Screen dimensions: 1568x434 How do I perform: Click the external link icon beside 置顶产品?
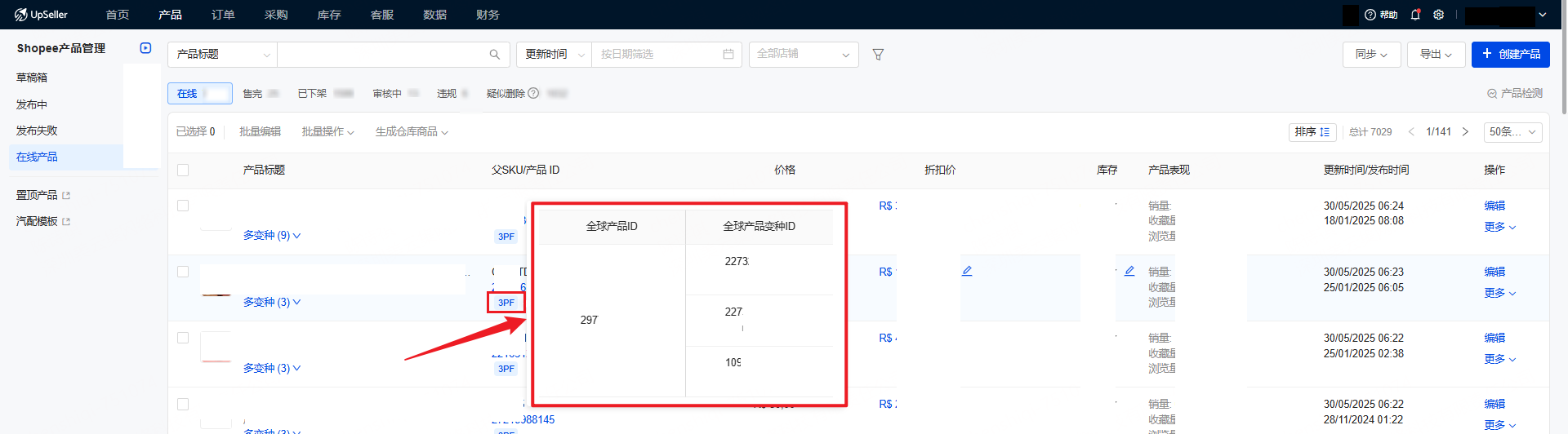click(66, 196)
